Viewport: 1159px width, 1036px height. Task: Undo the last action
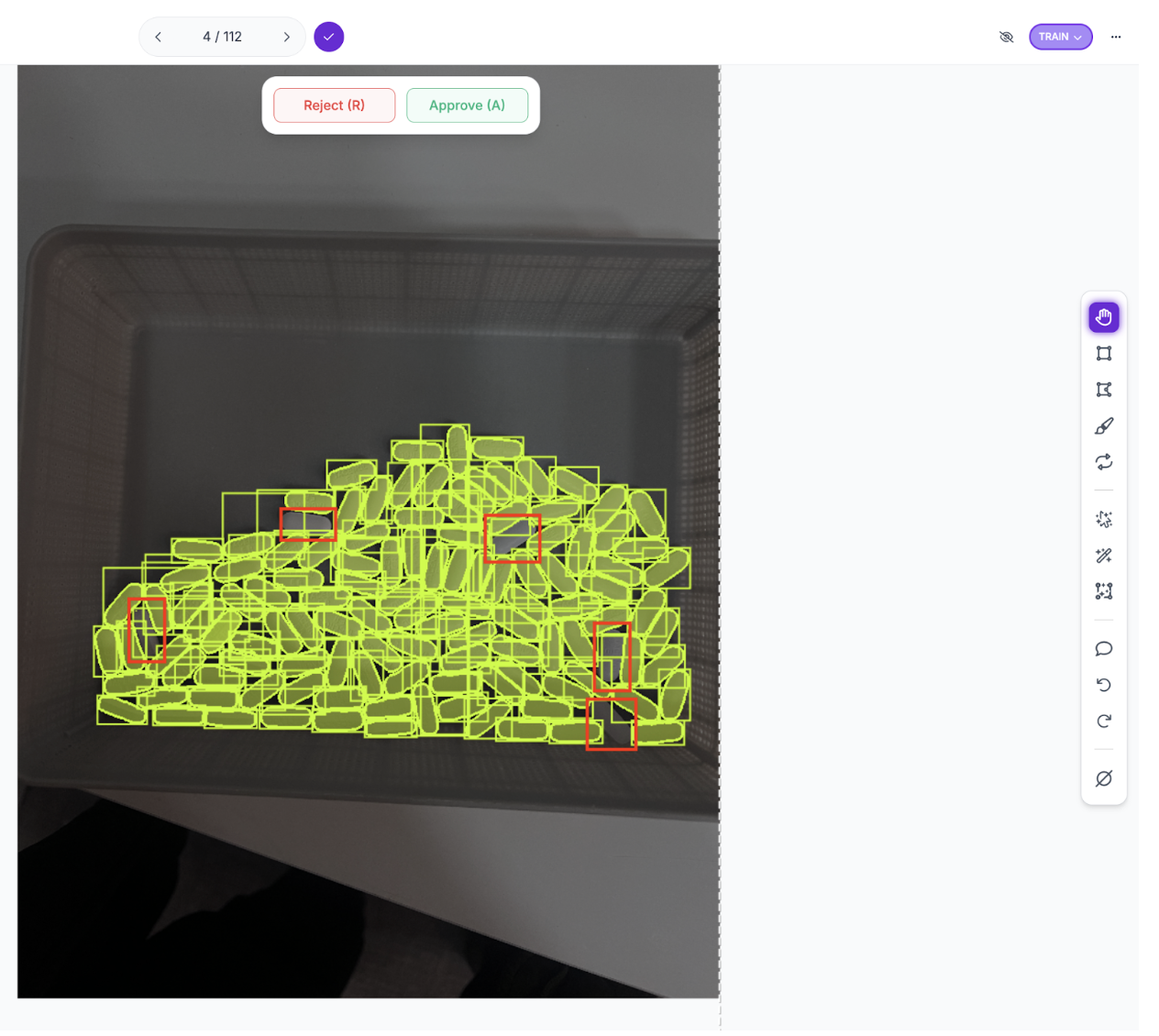click(x=1103, y=685)
